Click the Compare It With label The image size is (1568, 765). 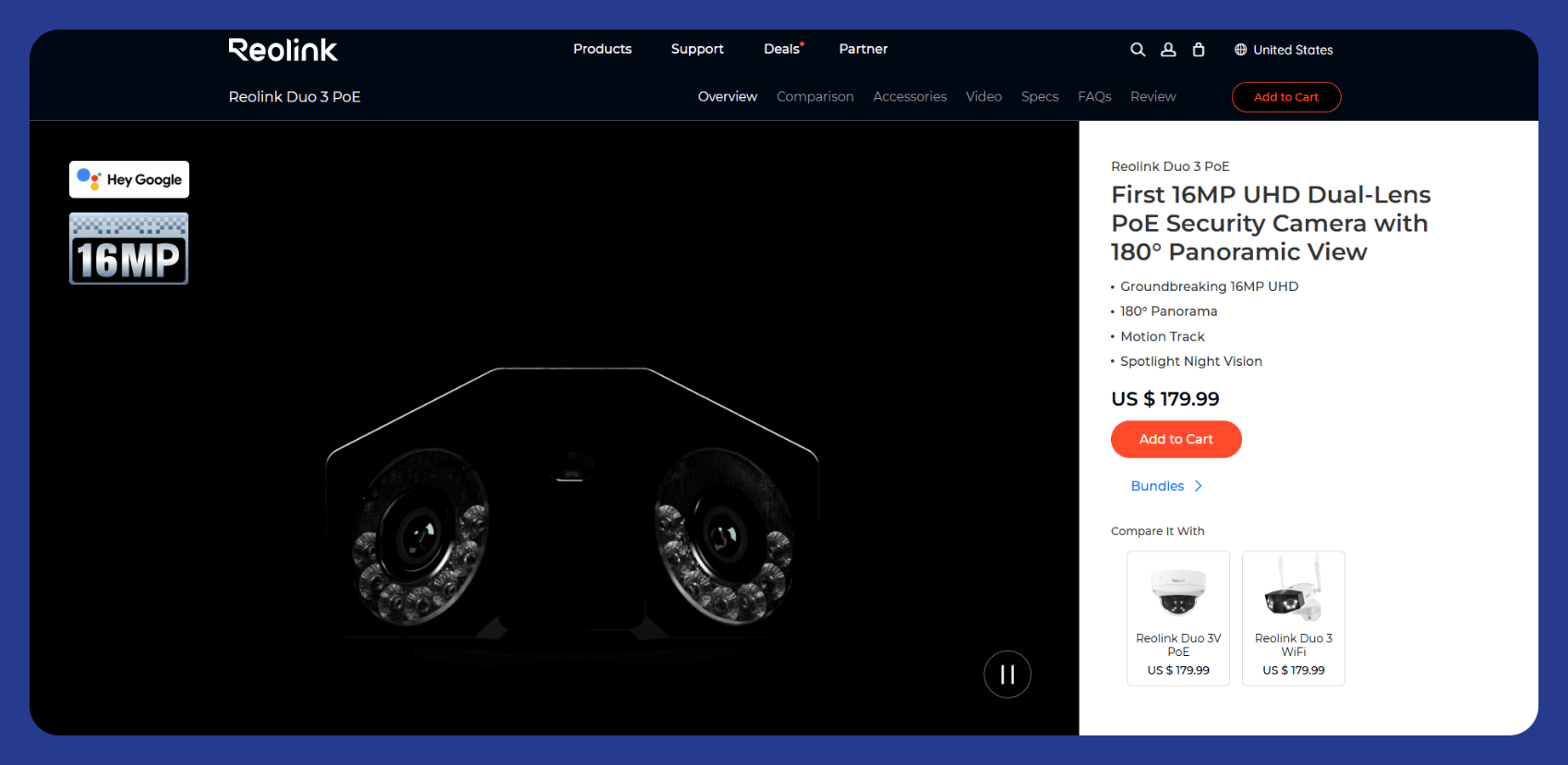1158,531
